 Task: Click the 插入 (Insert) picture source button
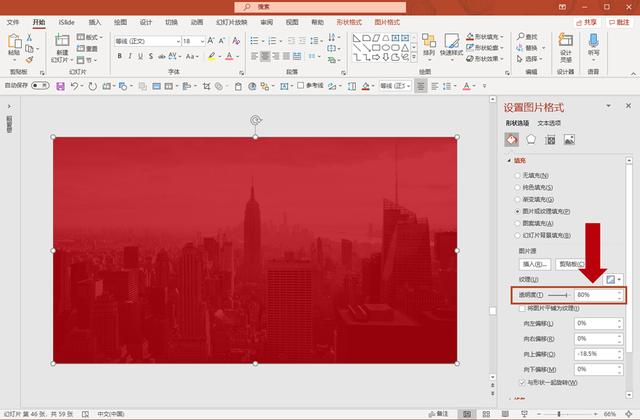coord(535,264)
